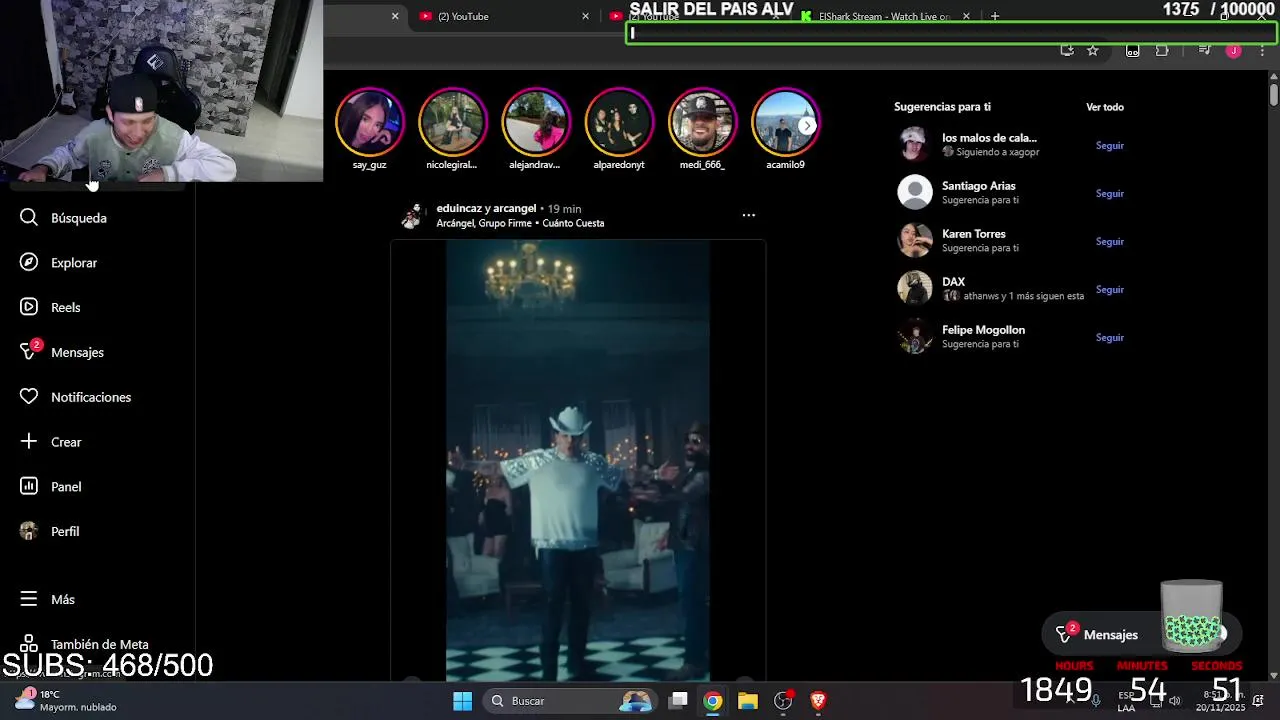Open weather widget showing 18°C
Image resolution: width=1280 pixels, height=720 pixels.
(x=66, y=700)
